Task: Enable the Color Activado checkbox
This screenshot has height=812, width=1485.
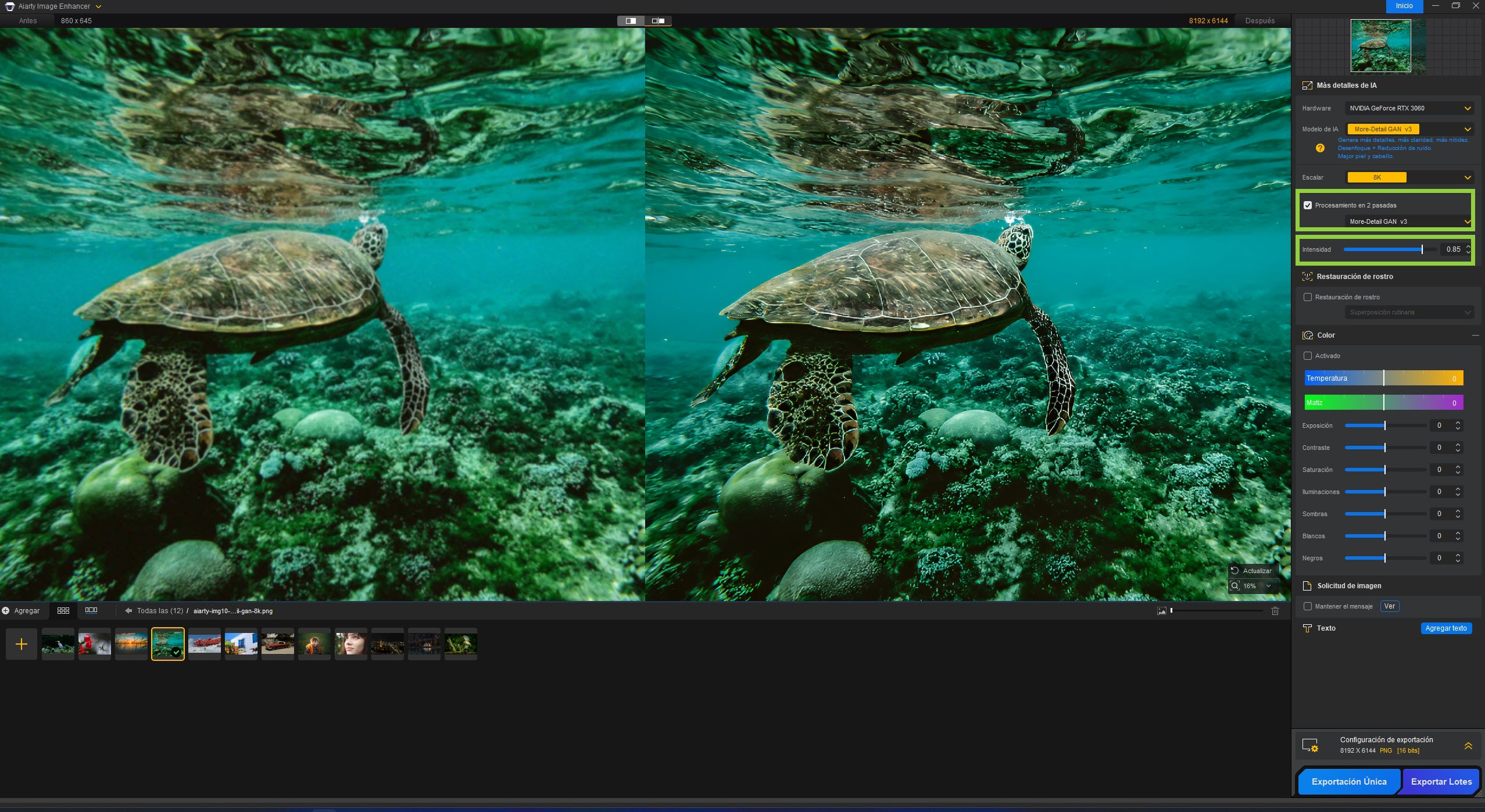Action: [1308, 356]
